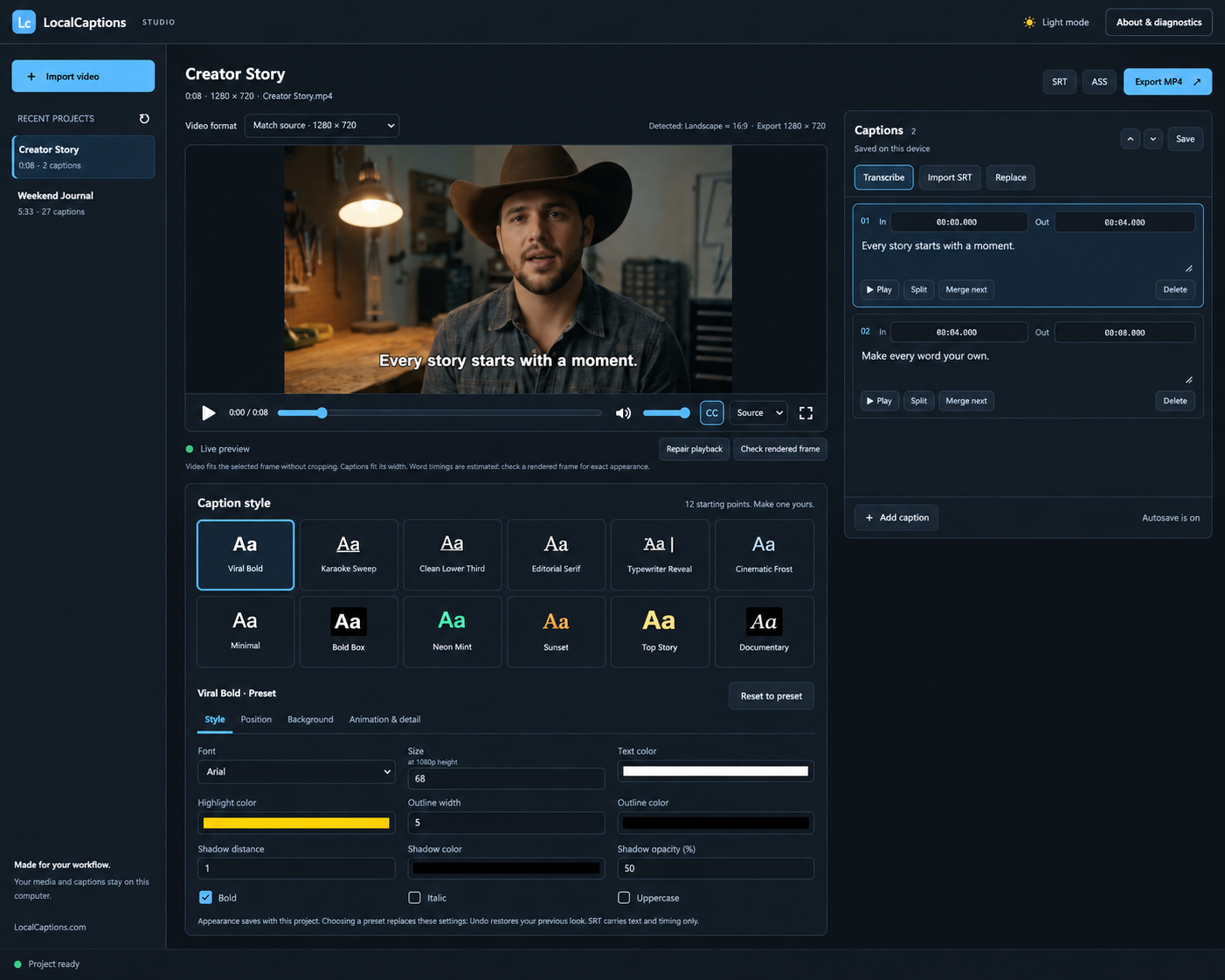The width and height of the screenshot is (1225, 980).
Task: Open the Animation & detail tab
Action: (384, 720)
